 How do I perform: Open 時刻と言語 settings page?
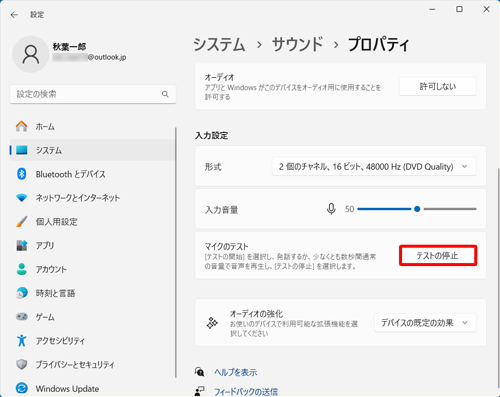(x=92, y=293)
